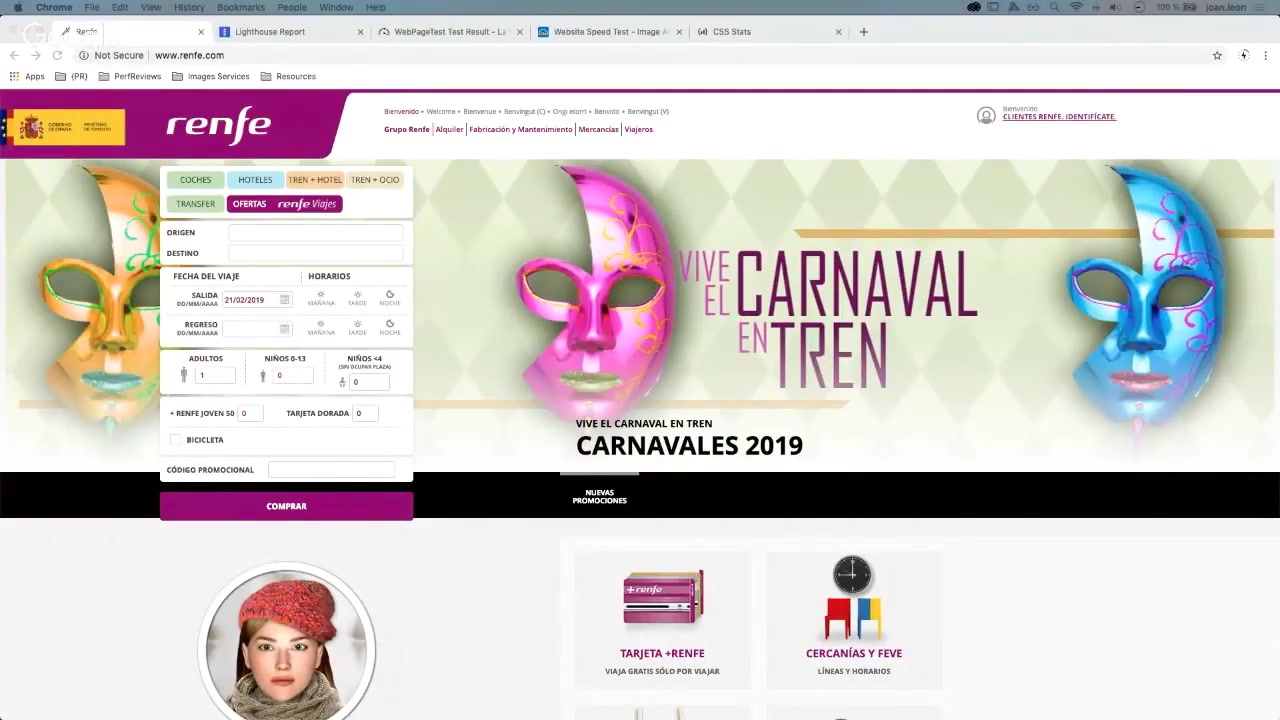Select Mañana for Regreso schedule
The height and width of the screenshot is (720, 1280).
click(321, 327)
